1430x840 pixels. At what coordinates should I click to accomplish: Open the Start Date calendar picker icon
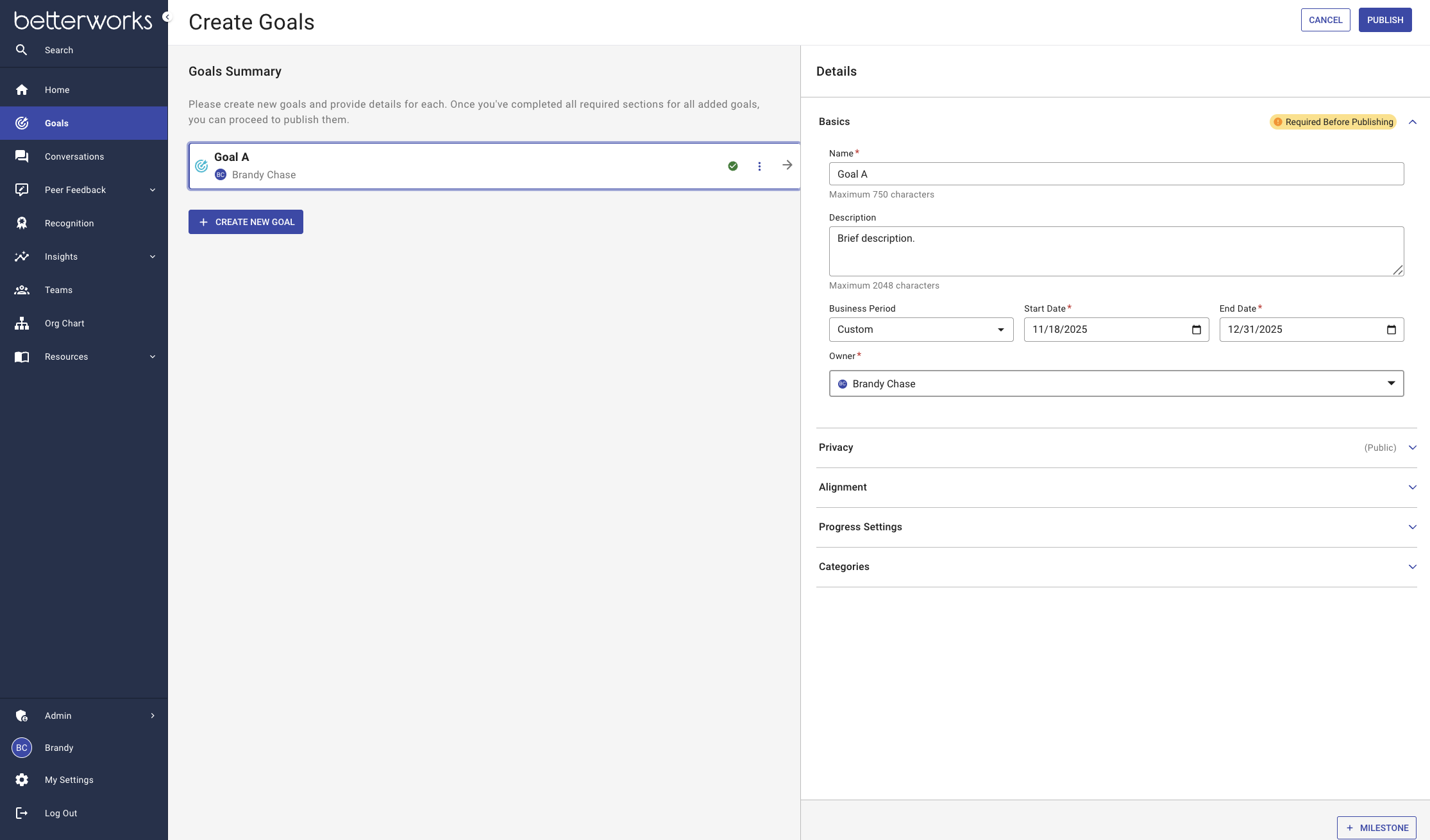coord(1197,330)
